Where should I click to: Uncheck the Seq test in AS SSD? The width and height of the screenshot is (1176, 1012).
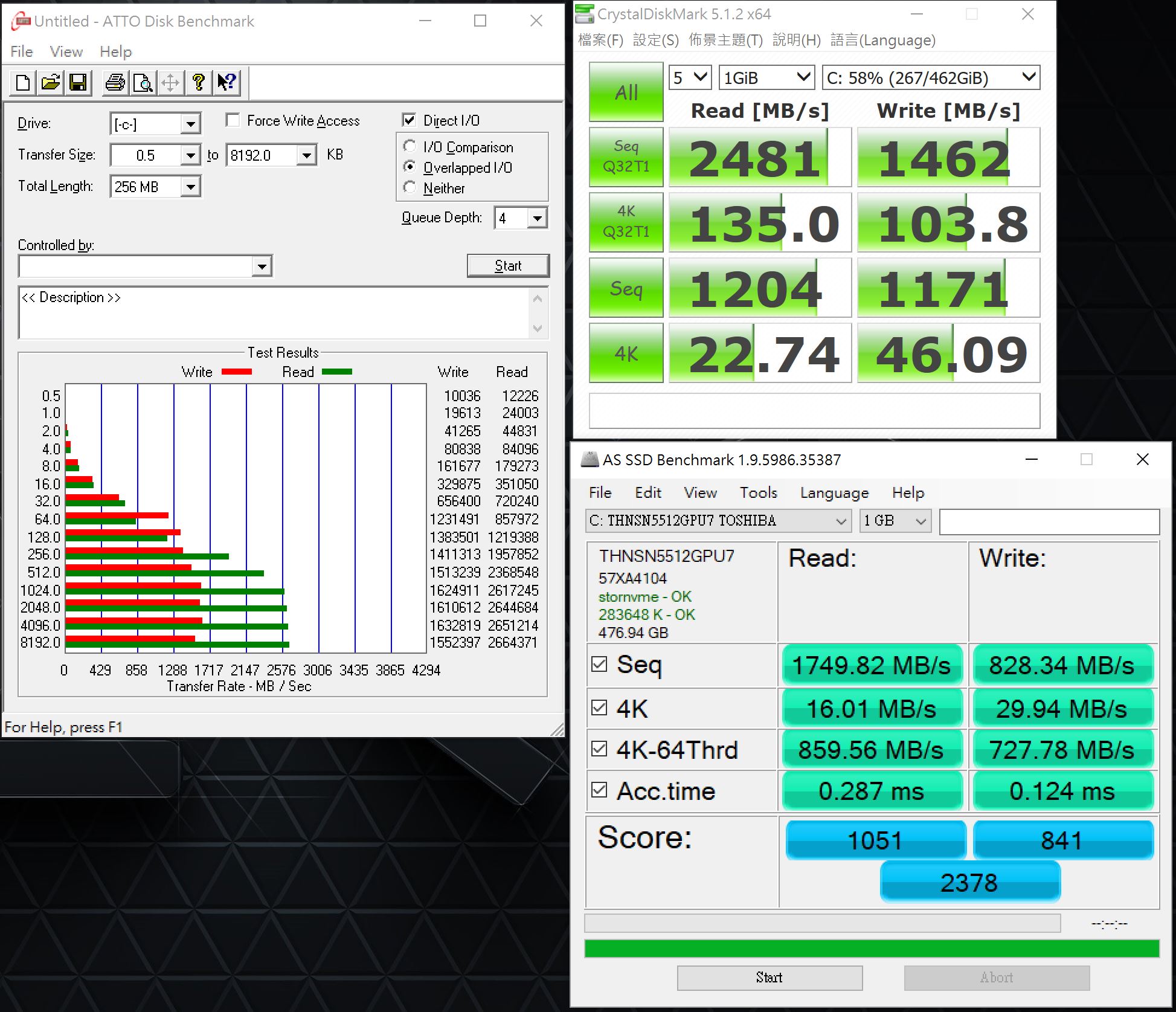click(x=599, y=665)
